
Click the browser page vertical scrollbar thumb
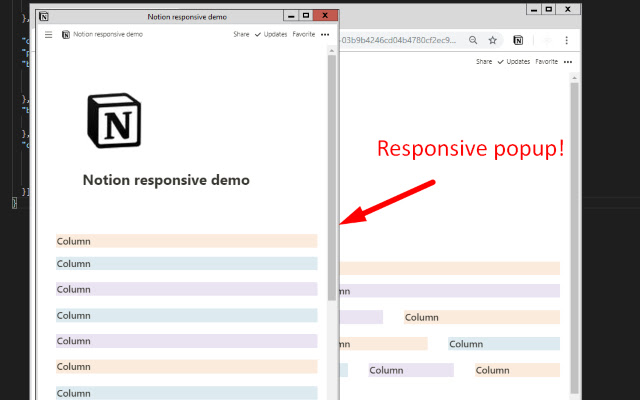point(575,238)
